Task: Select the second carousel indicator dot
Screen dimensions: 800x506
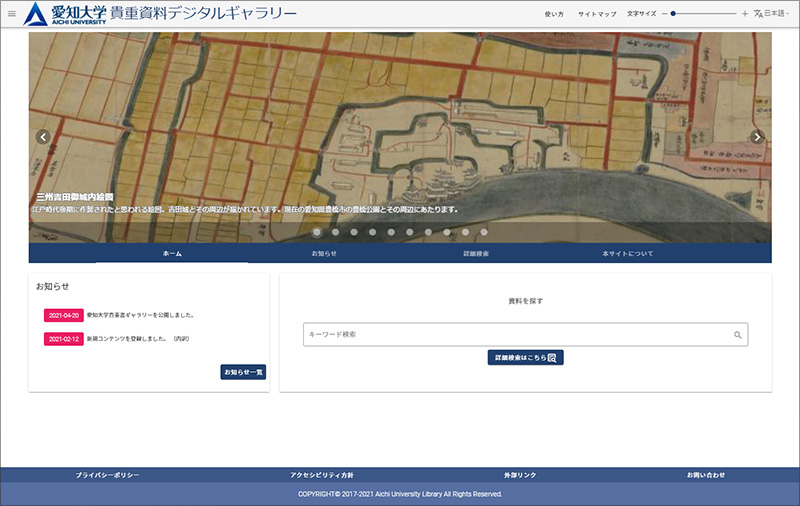Action: pos(335,232)
